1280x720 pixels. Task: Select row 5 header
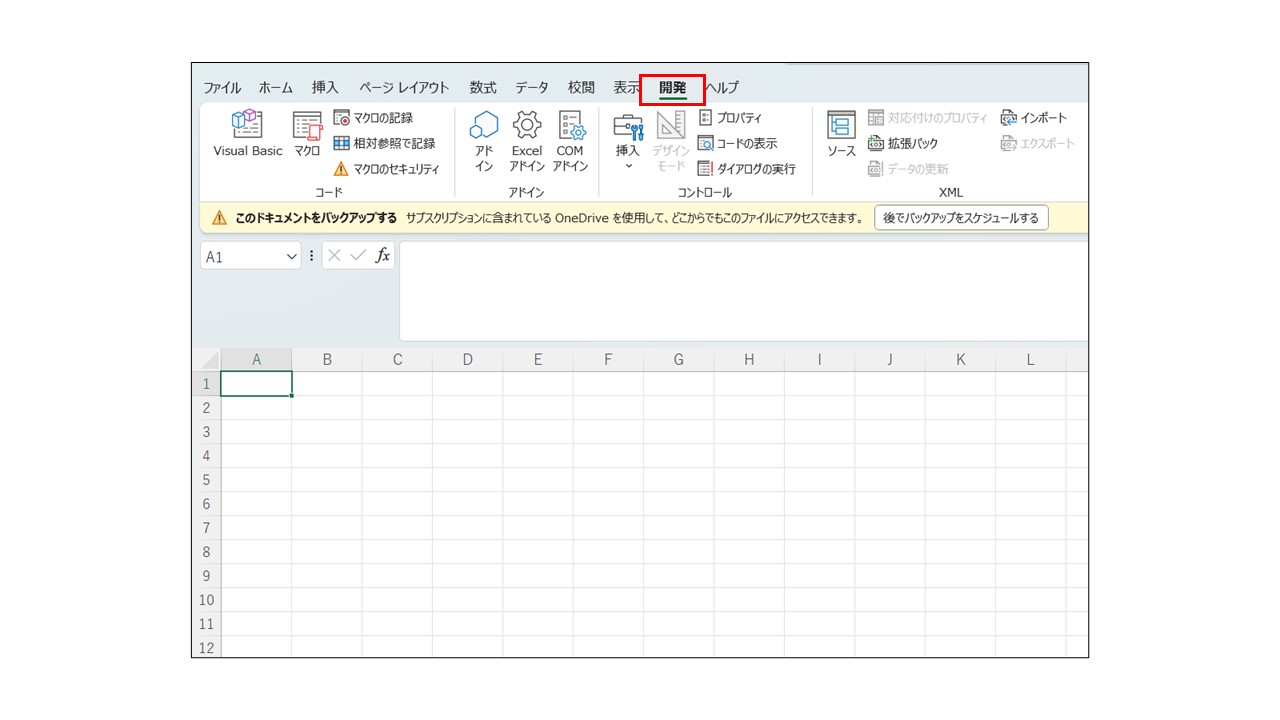pyautogui.click(x=207, y=480)
